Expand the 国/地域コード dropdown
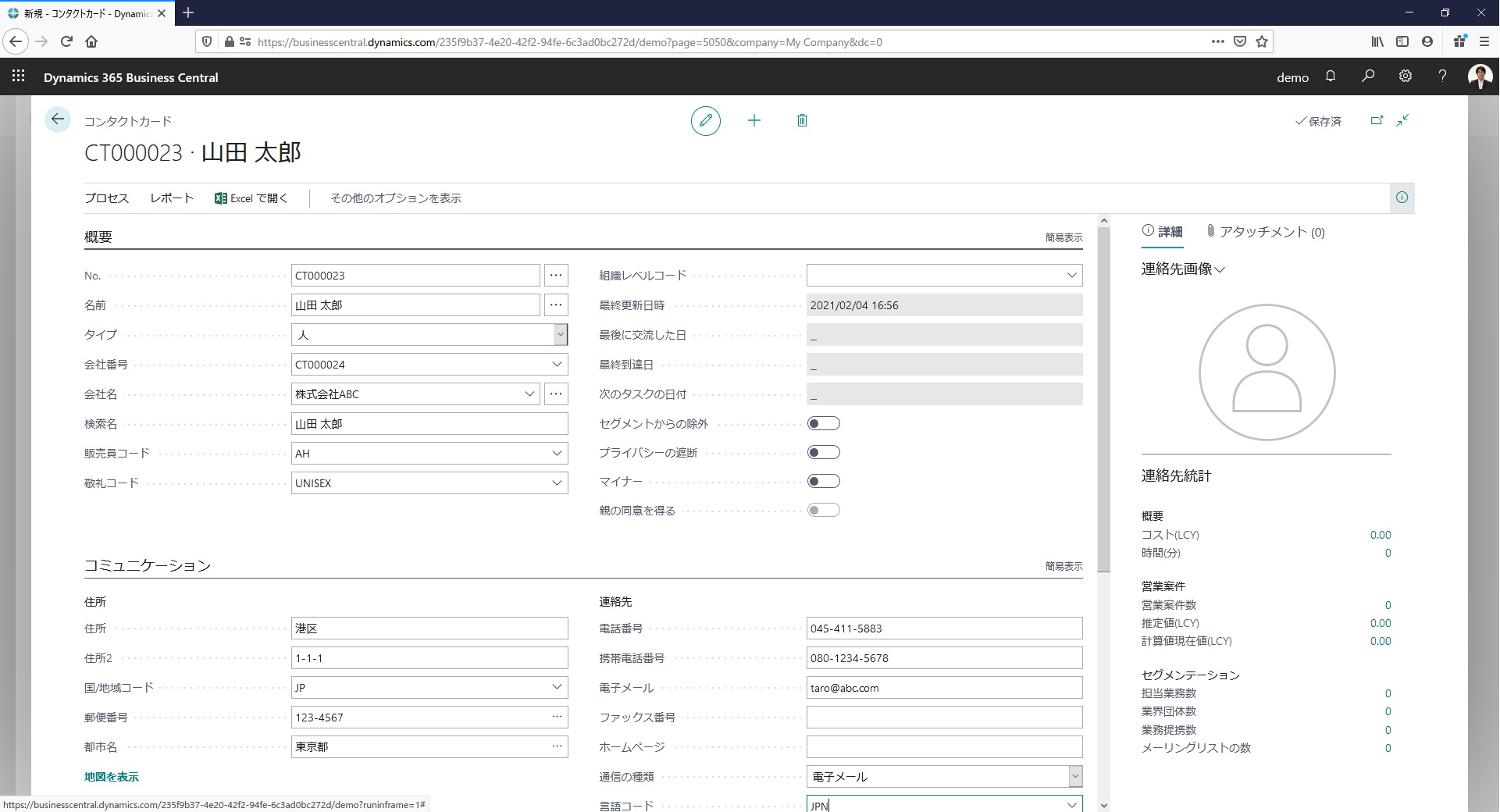 (x=557, y=688)
